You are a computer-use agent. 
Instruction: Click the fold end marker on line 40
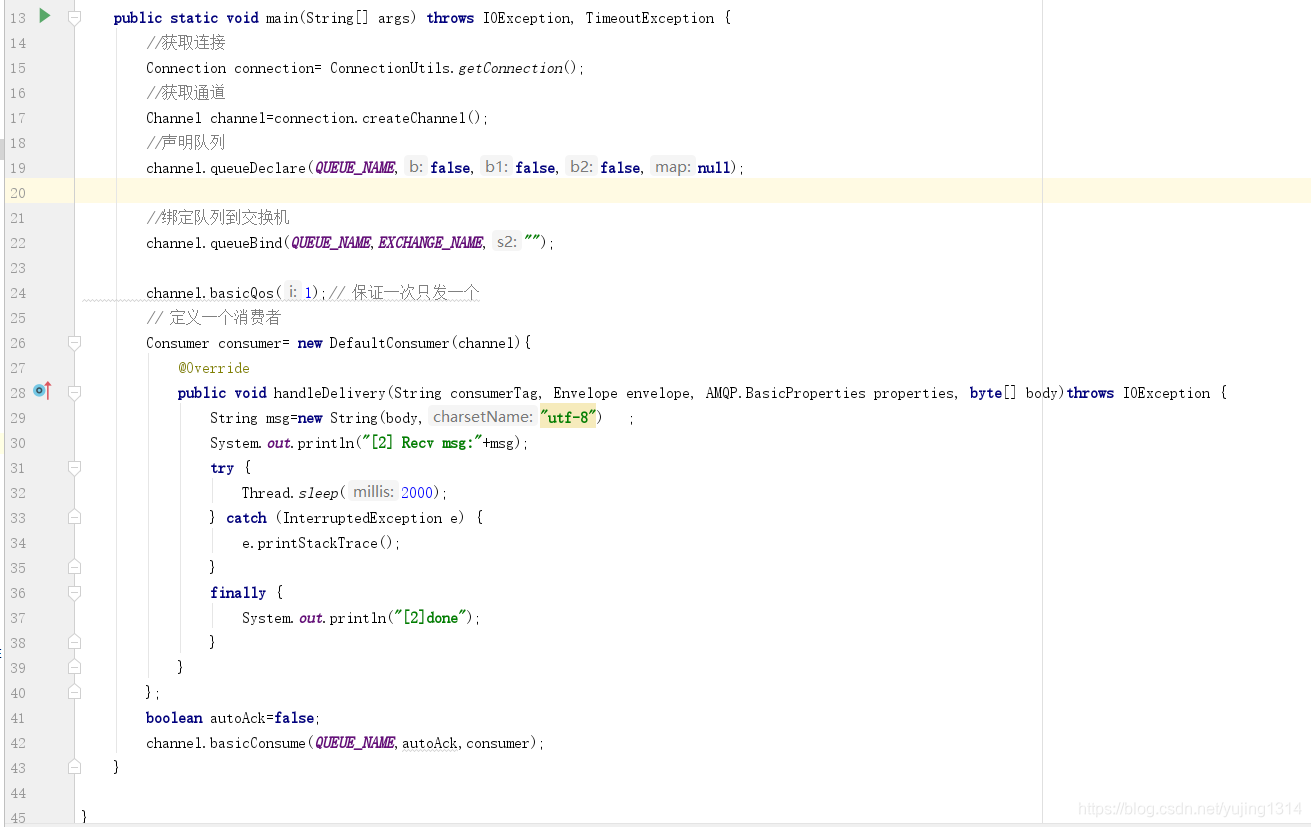pyautogui.click(x=74, y=692)
